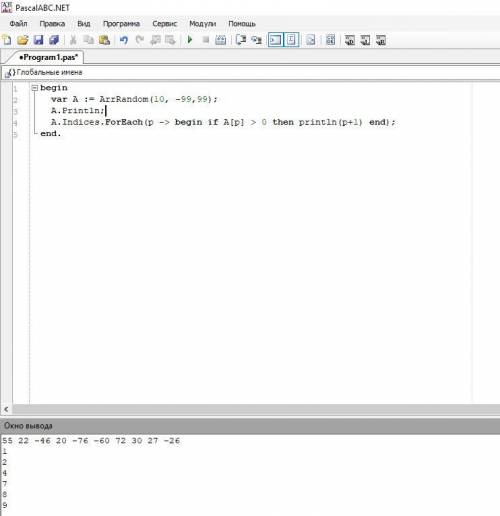
Task: Click the Stop program square icon
Action: (206, 40)
